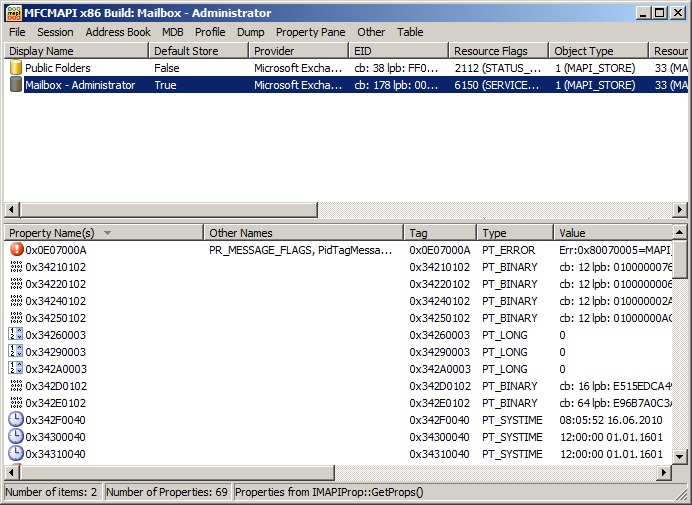Screen dimensions: 692x505
Task: Click the clock icon for 0x34310040
Action: pos(16,453)
